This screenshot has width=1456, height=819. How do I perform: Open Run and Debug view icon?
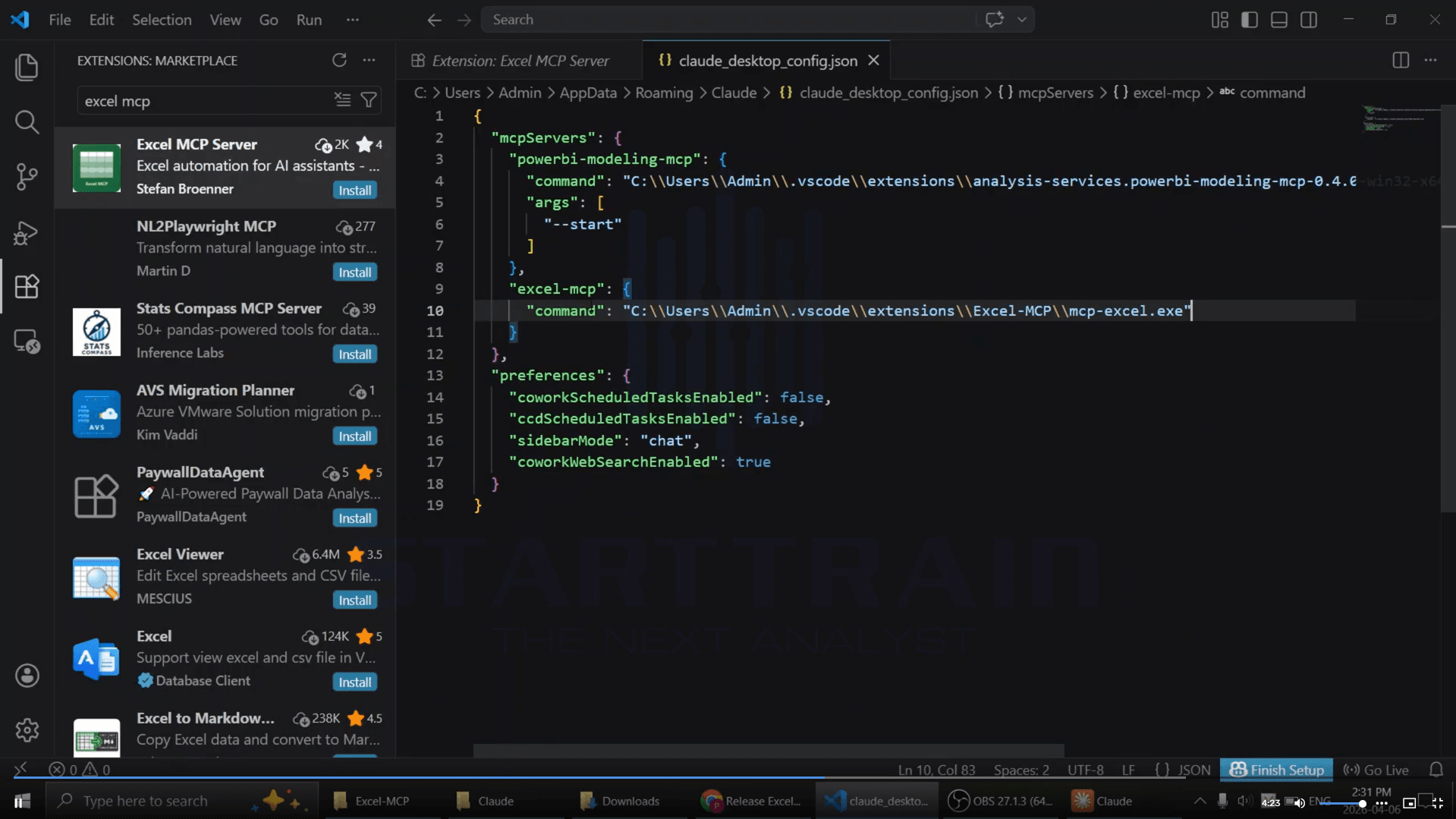tap(27, 232)
